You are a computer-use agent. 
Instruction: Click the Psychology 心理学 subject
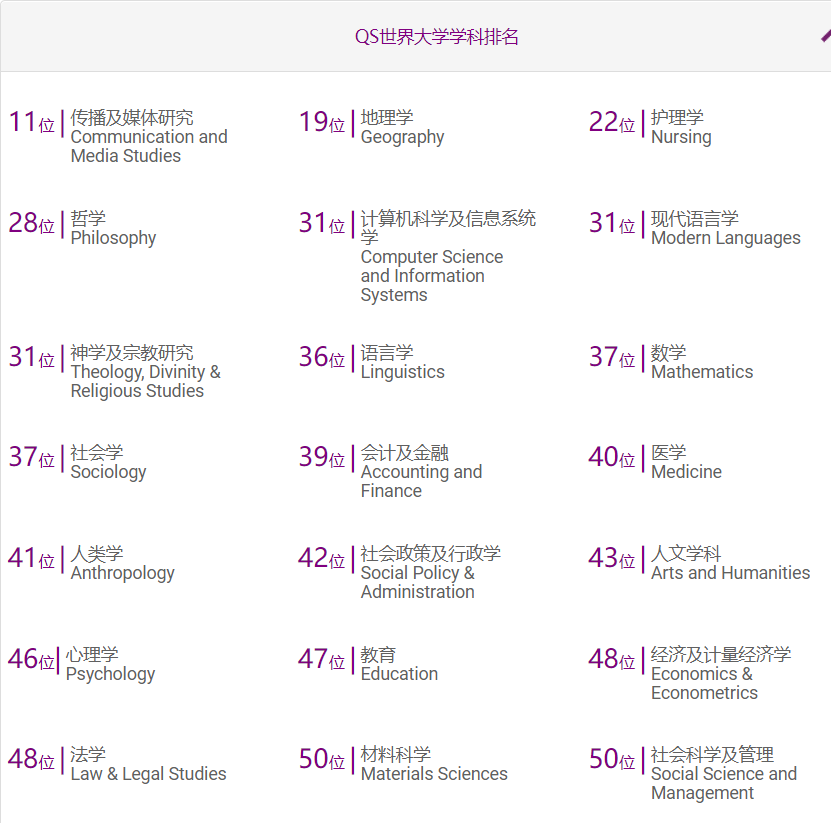(x=110, y=665)
